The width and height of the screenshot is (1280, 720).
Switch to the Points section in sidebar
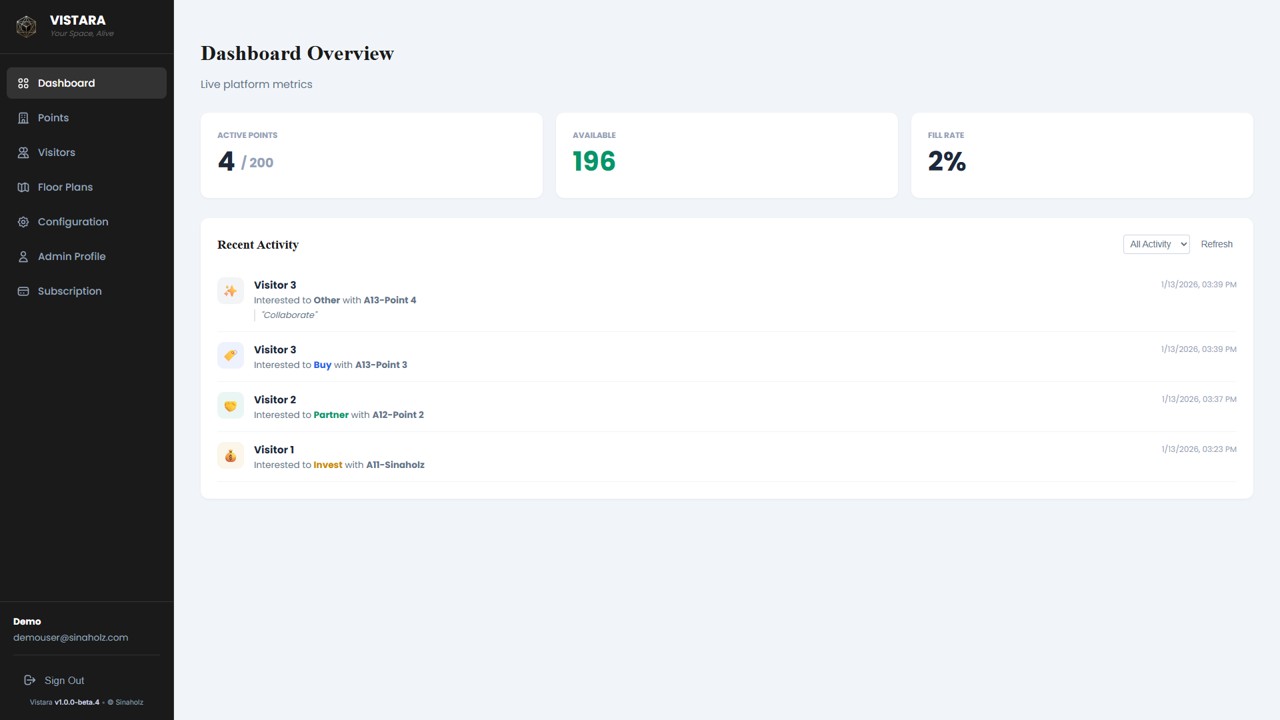[x=53, y=117]
